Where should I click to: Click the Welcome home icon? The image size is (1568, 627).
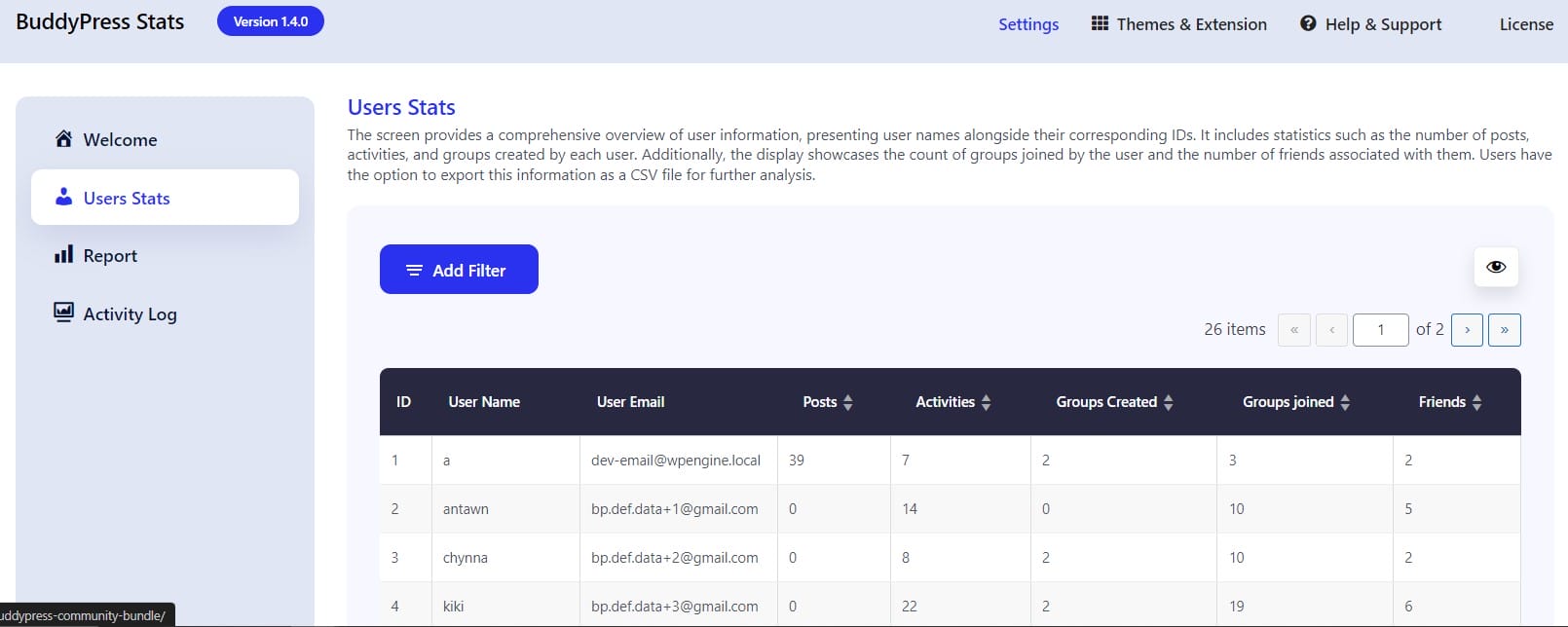(63, 139)
